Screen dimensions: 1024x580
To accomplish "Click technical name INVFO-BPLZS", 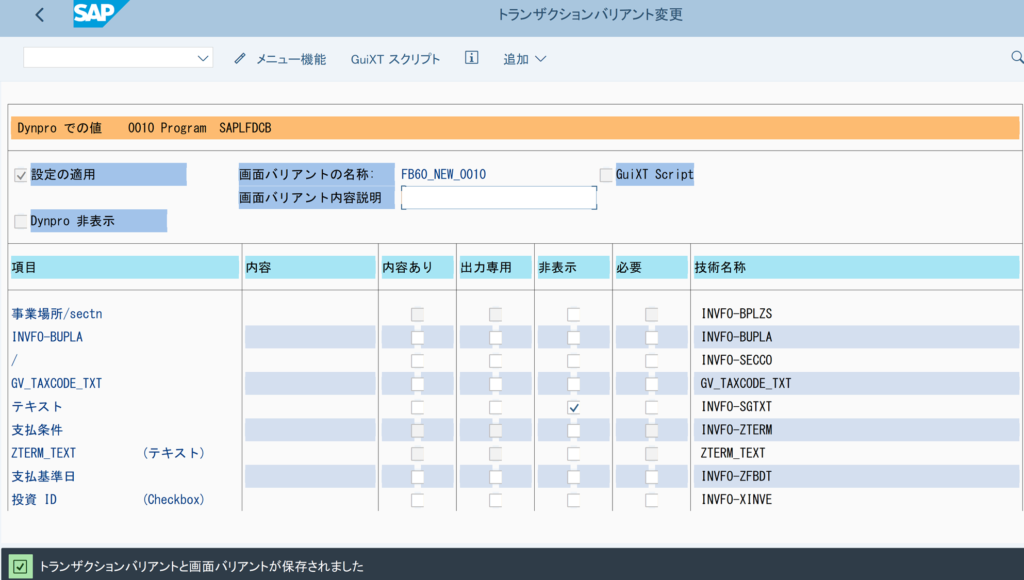I will tap(737, 314).
